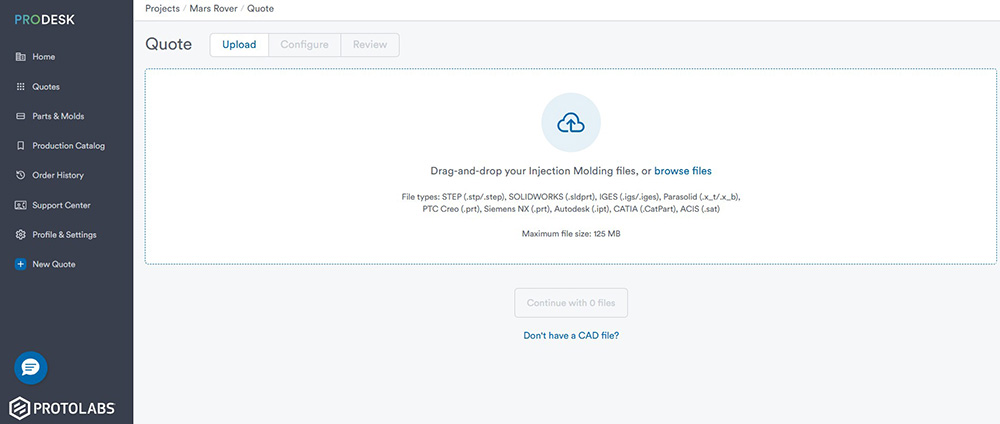The height and width of the screenshot is (424, 1000).
Task: Click the ProDesk logo
Action: [45, 20]
